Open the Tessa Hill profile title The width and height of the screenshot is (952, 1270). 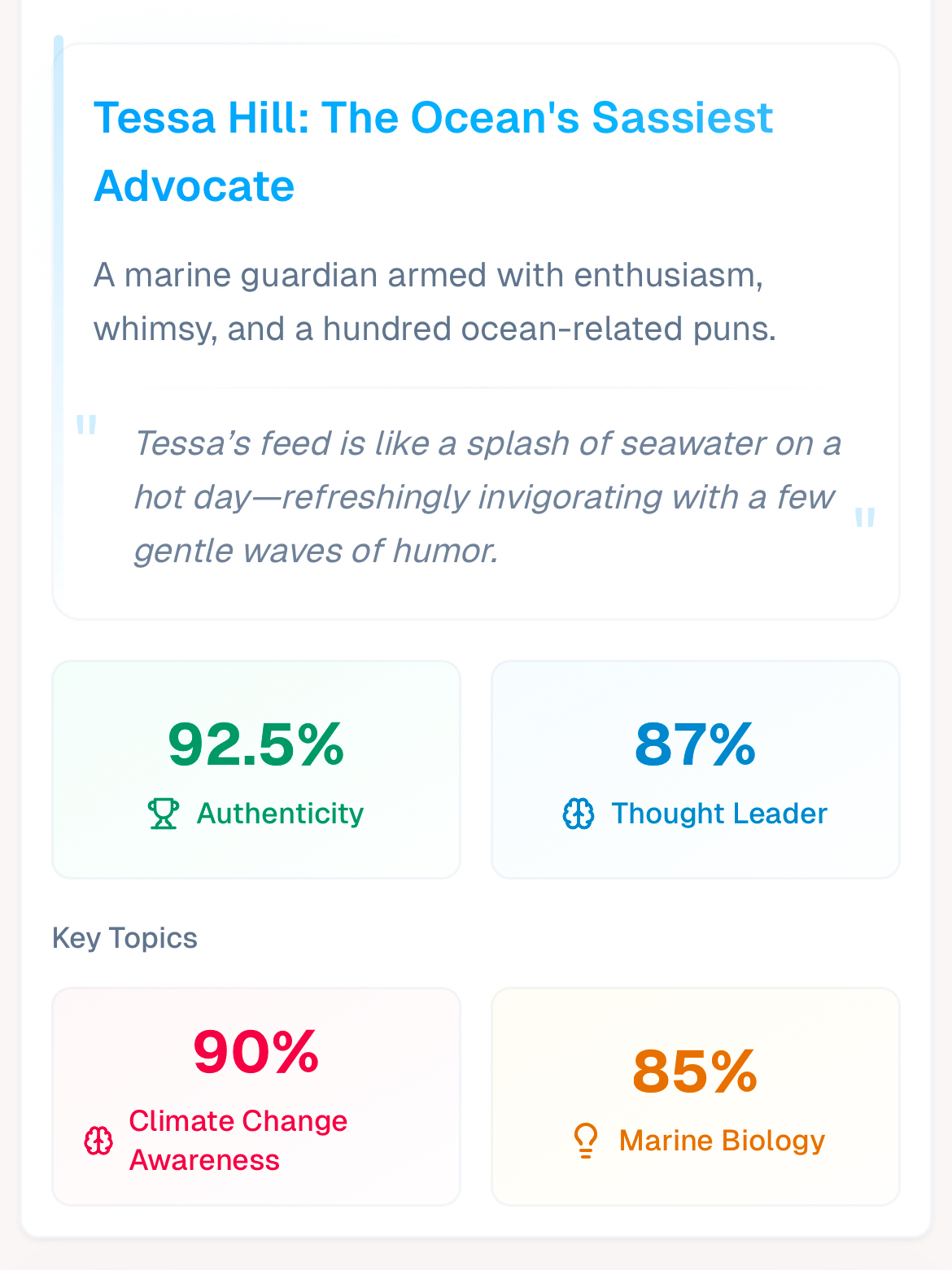point(433,151)
